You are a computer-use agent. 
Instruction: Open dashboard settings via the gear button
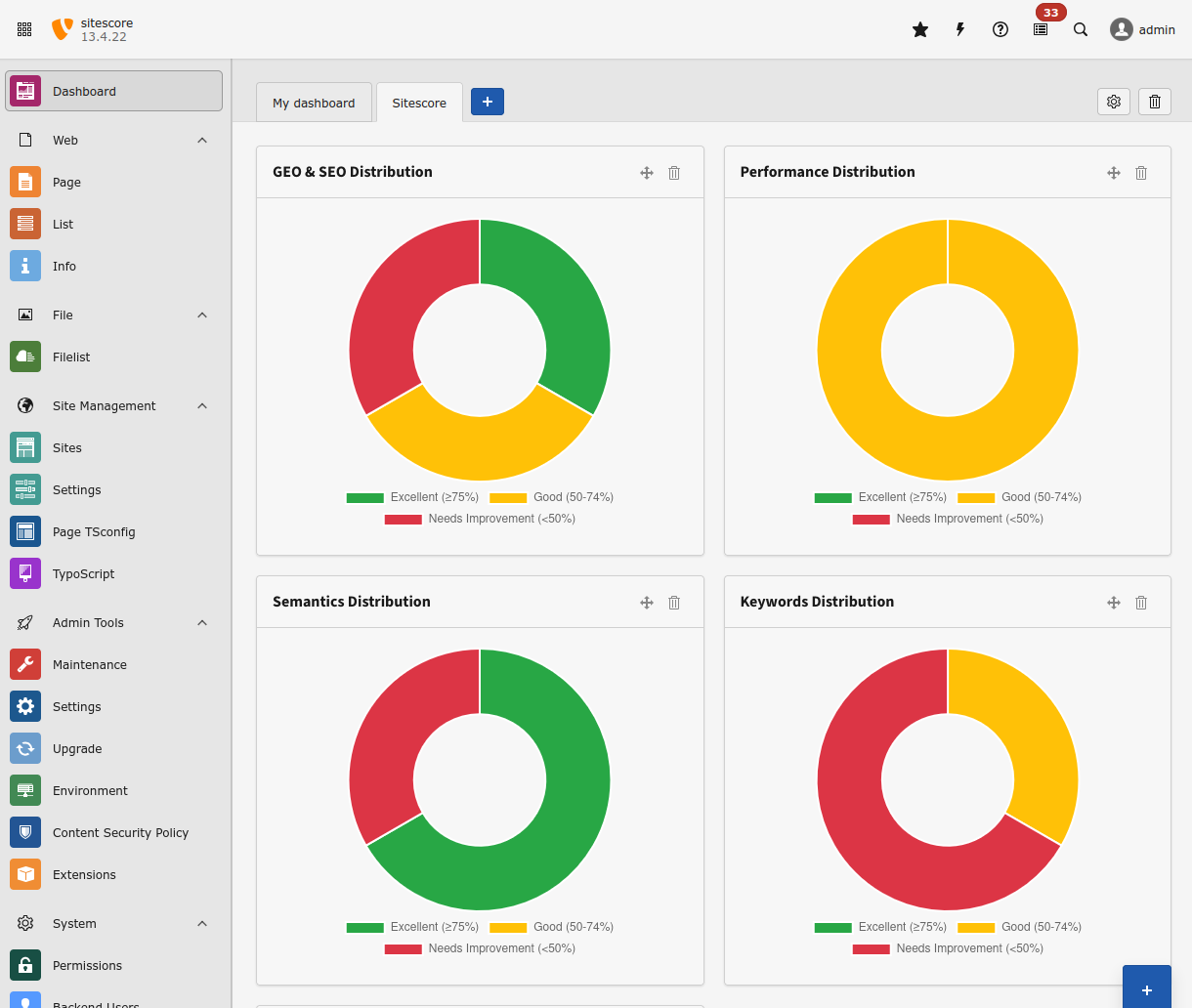pos(1113,102)
